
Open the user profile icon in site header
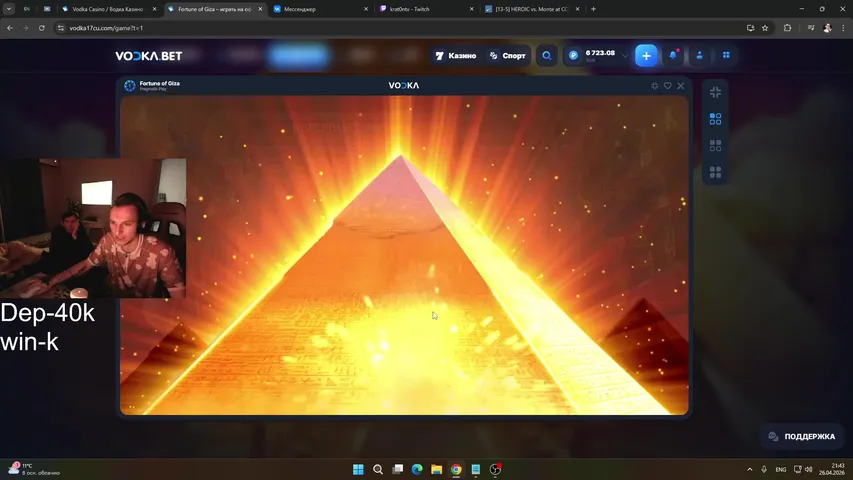[700, 55]
